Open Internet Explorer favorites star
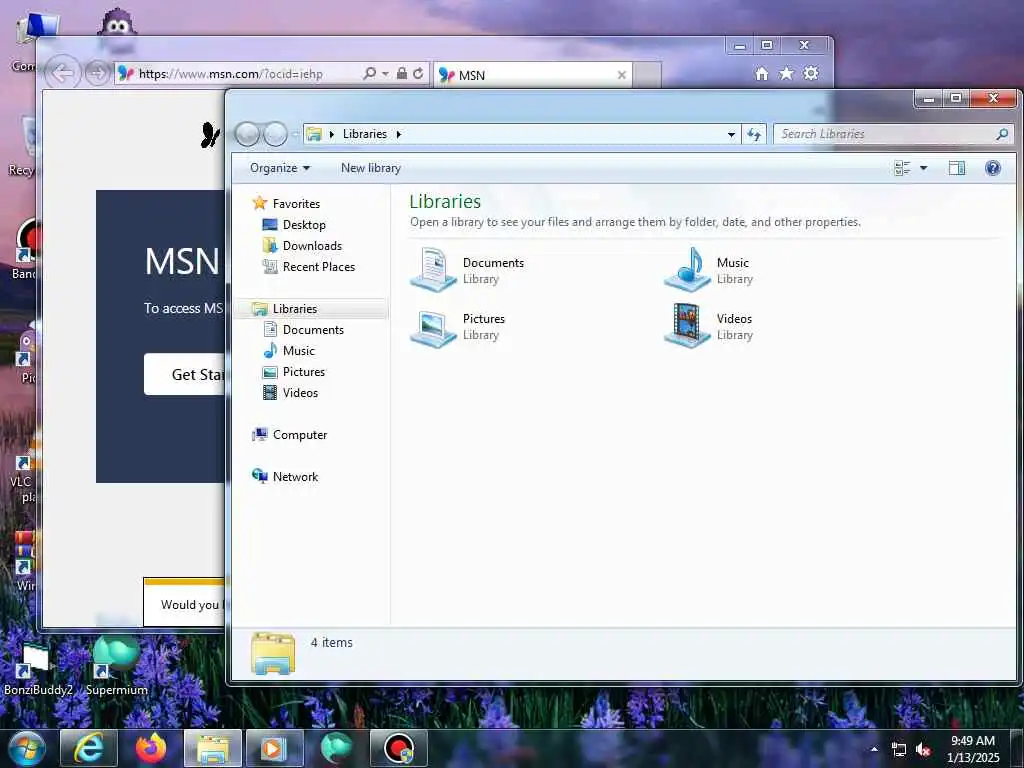This screenshot has width=1024, height=768. pos(786,73)
